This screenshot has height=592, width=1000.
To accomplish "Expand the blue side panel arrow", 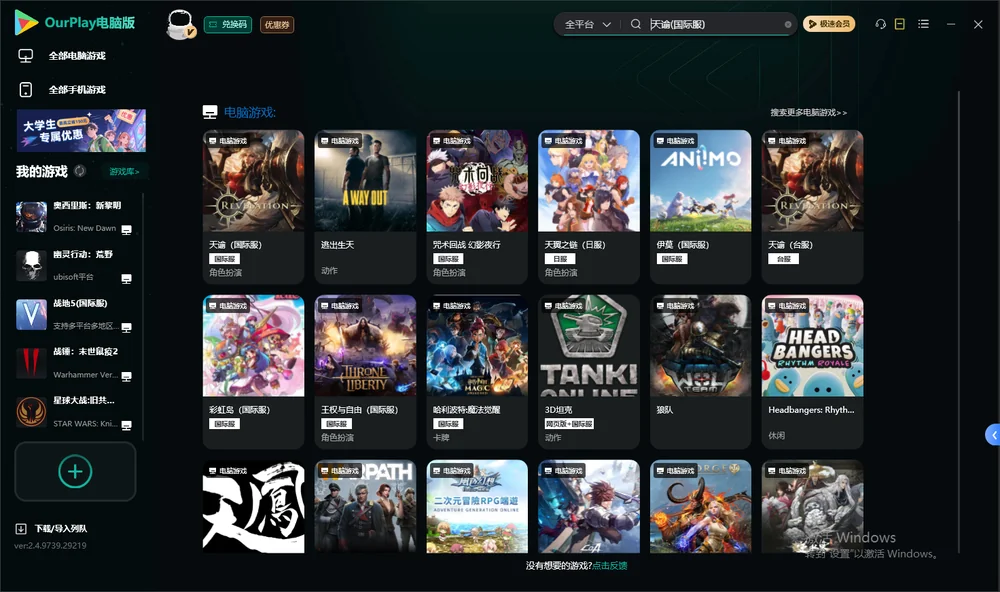I will tap(993, 435).
